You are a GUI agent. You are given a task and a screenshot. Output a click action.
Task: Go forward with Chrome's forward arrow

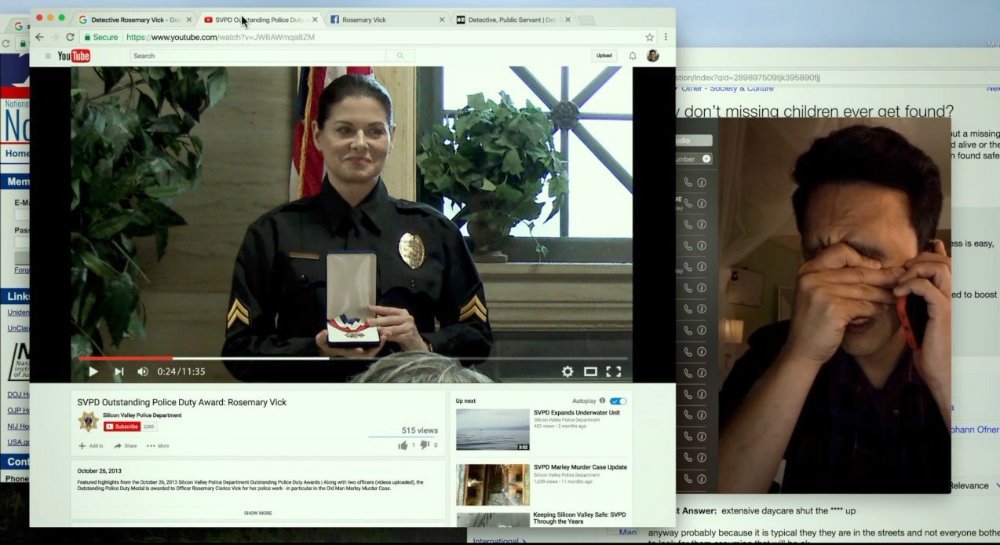click(55, 37)
